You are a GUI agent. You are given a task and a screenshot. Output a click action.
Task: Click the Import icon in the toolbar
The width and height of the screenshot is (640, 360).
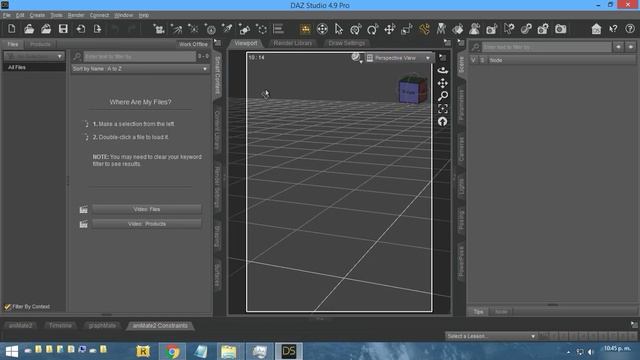pyautogui.click(x=80, y=29)
